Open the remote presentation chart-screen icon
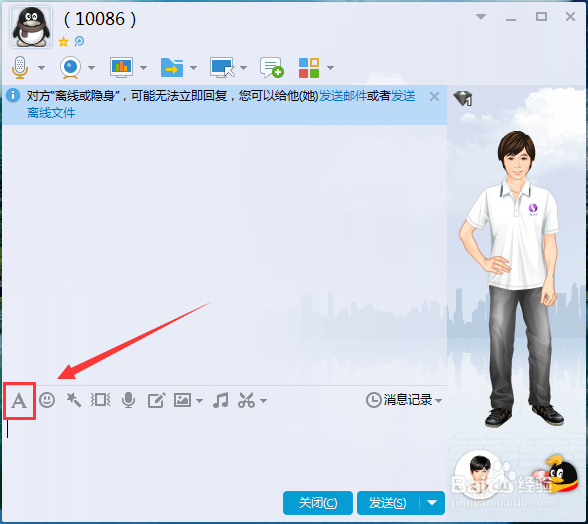Image resolution: width=588 pixels, height=524 pixels. point(121,68)
